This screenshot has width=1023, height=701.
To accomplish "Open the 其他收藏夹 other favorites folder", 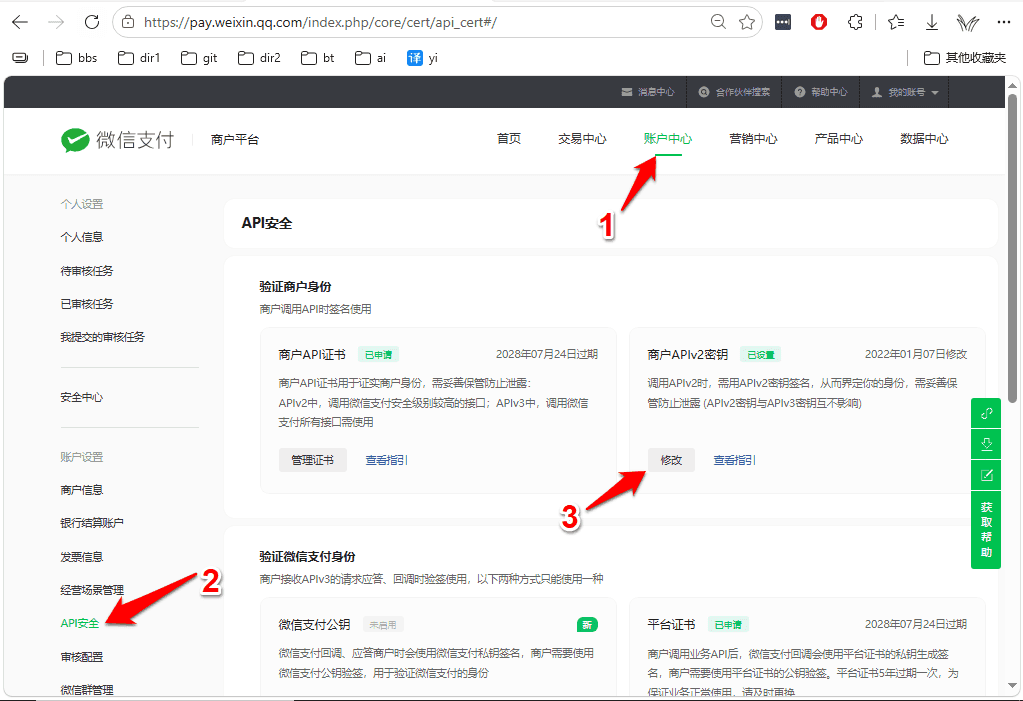I will 965,58.
